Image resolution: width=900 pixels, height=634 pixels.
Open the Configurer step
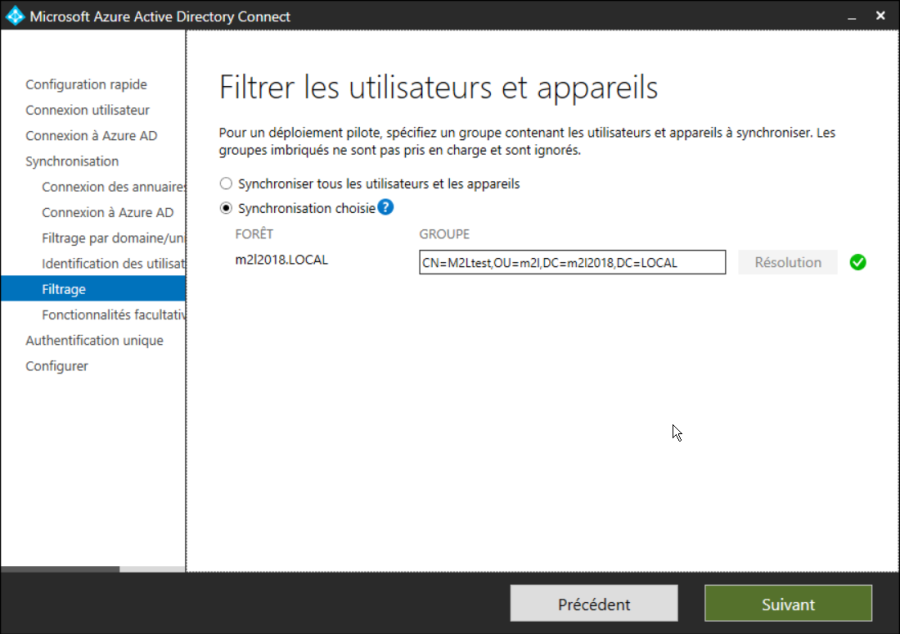(57, 366)
